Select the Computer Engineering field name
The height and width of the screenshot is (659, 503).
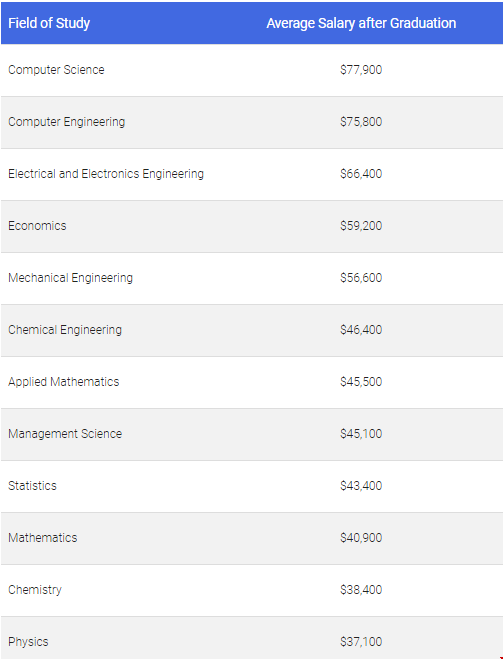click(67, 122)
